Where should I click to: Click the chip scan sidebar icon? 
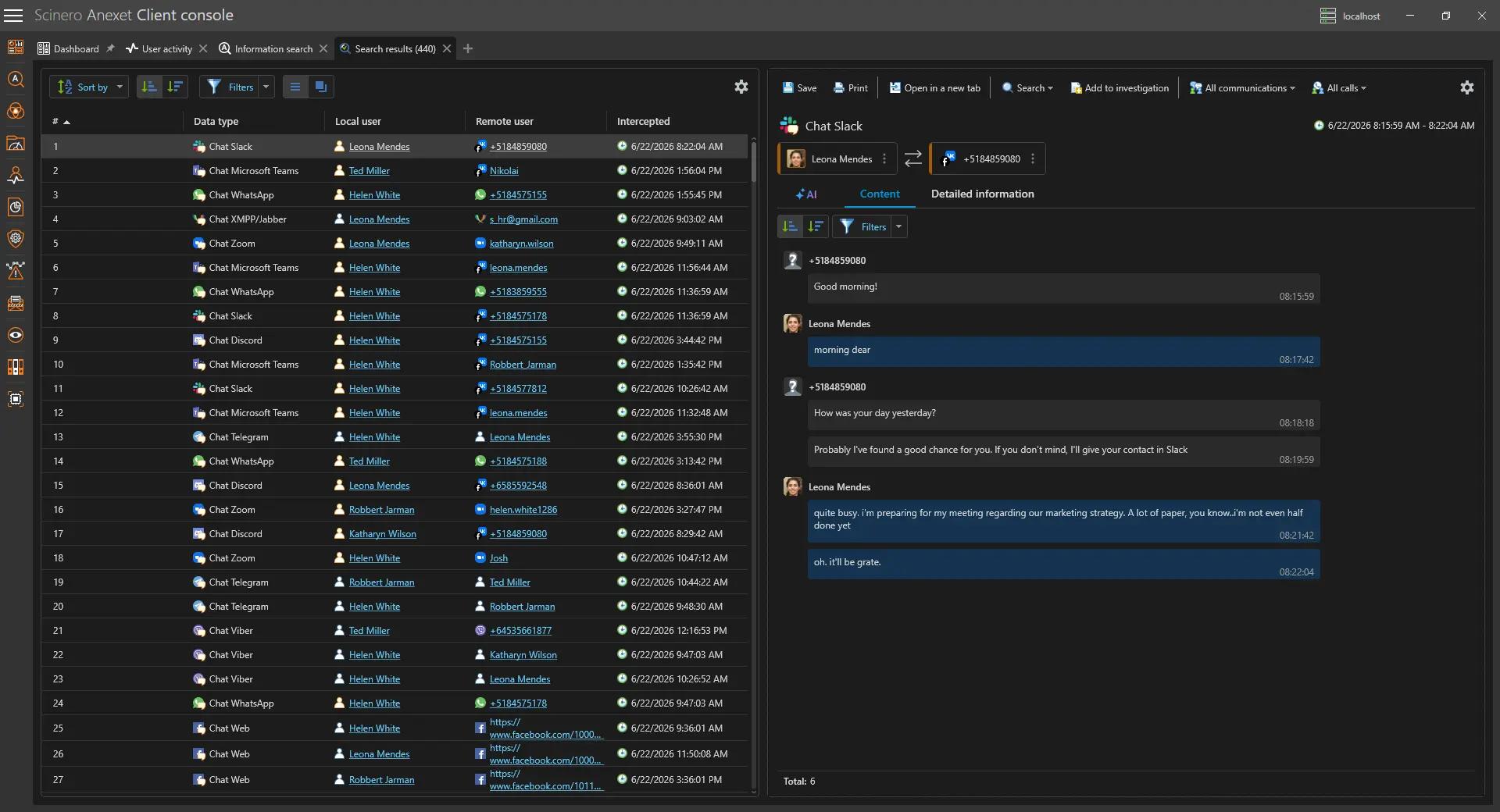16,399
